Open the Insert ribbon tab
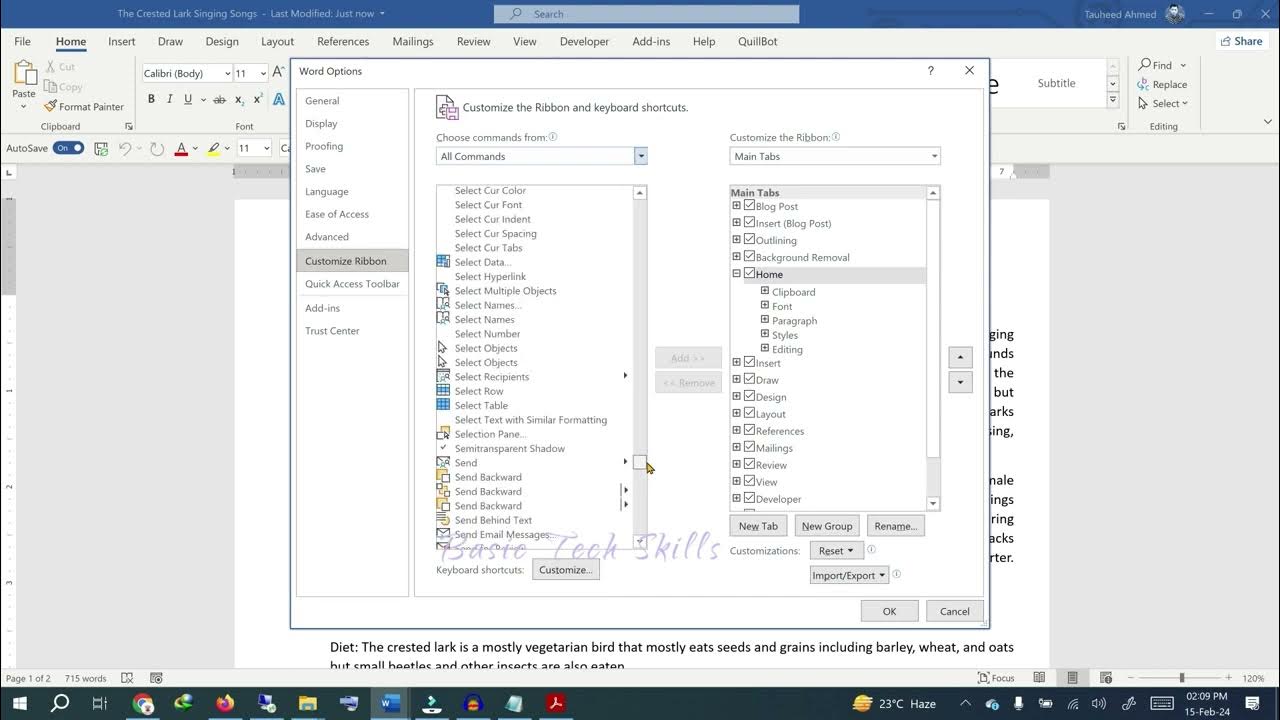This screenshot has height=720, width=1280. 122,42
